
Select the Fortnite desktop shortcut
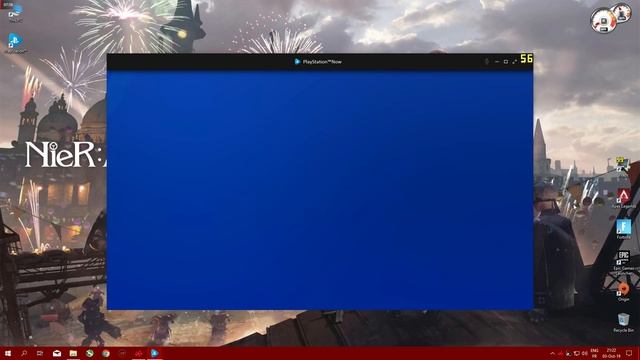623,229
